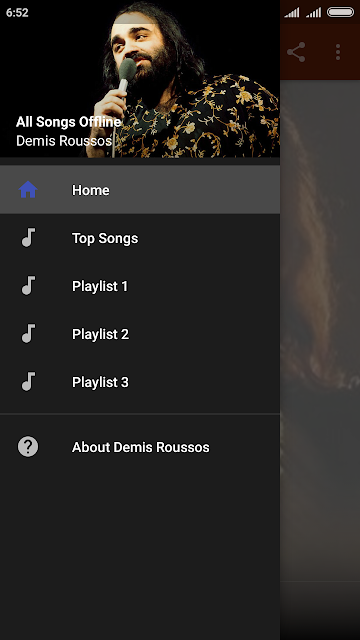The width and height of the screenshot is (360, 640).
Task: Tap the battery indicator in status bar
Action: click(340, 13)
